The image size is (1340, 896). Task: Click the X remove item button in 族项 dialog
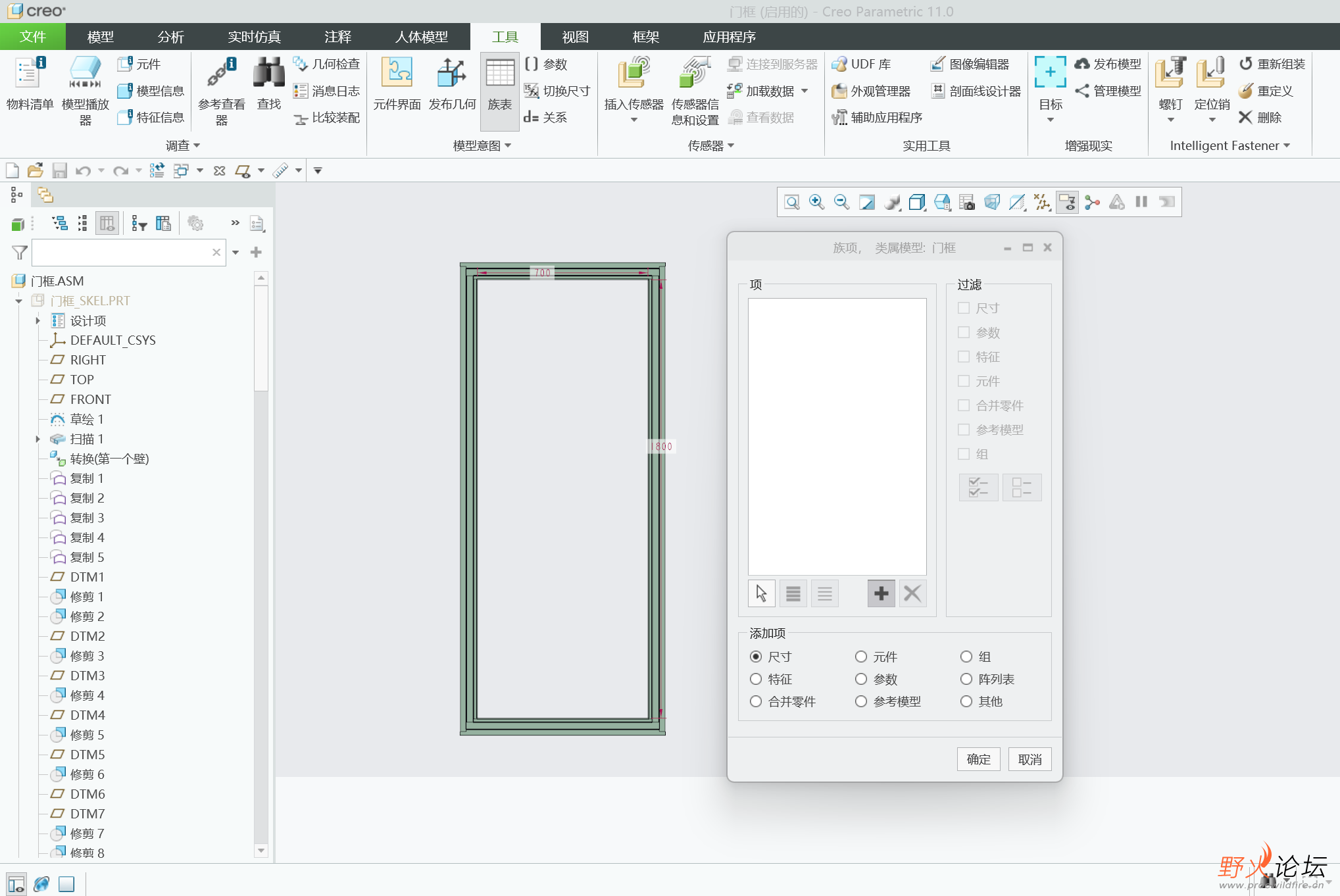912,593
